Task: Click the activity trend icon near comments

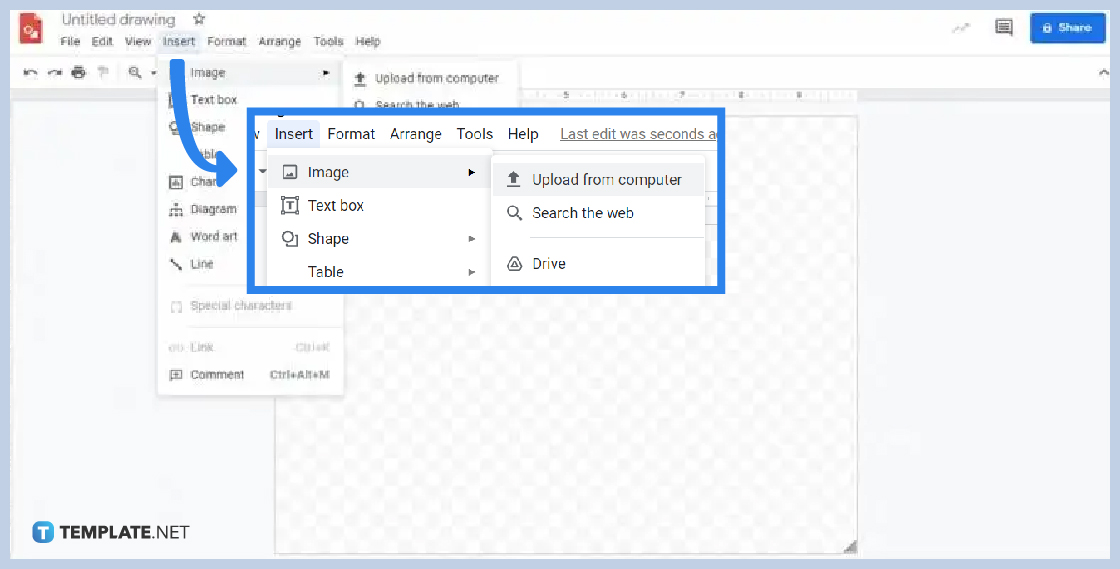Action: tap(962, 28)
